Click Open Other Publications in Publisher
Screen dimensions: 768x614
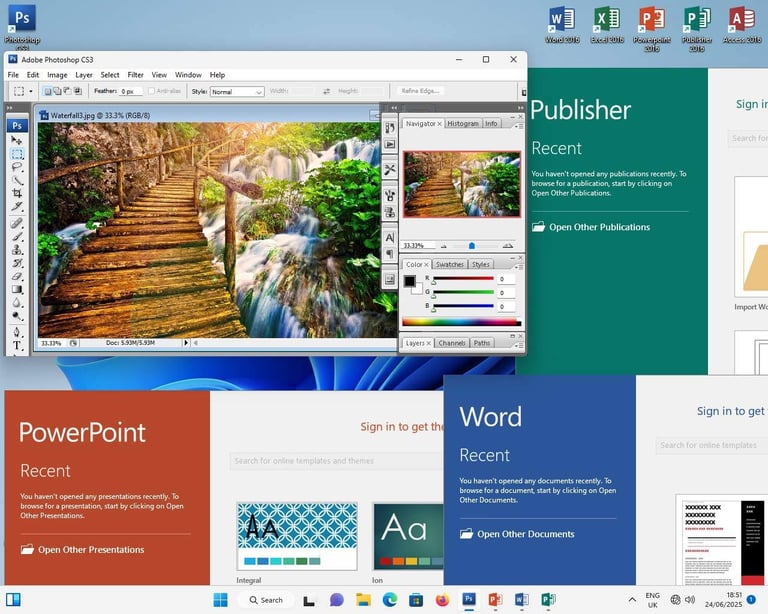coord(591,227)
